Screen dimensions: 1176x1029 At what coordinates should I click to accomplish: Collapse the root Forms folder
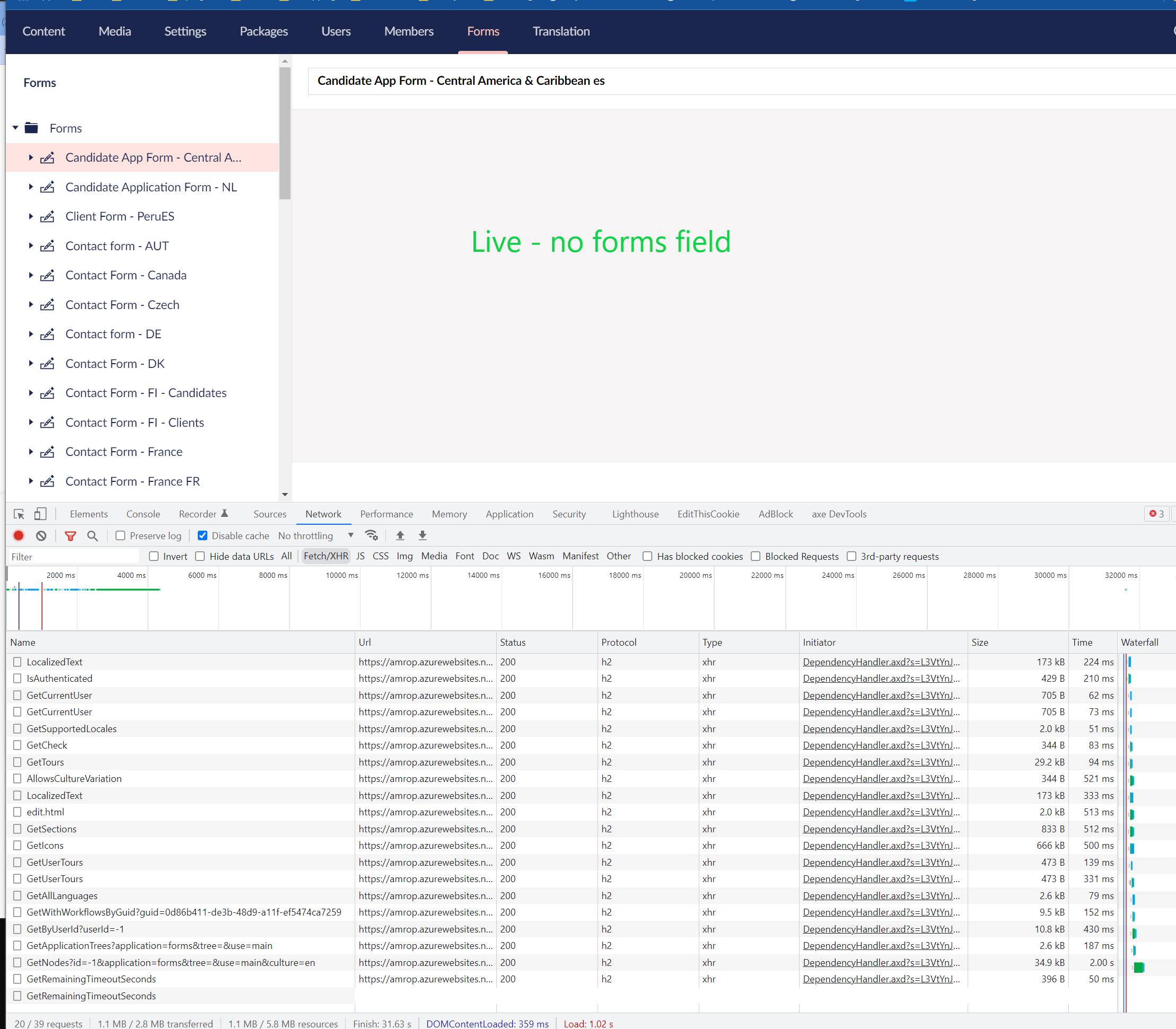(x=15, y=128)
